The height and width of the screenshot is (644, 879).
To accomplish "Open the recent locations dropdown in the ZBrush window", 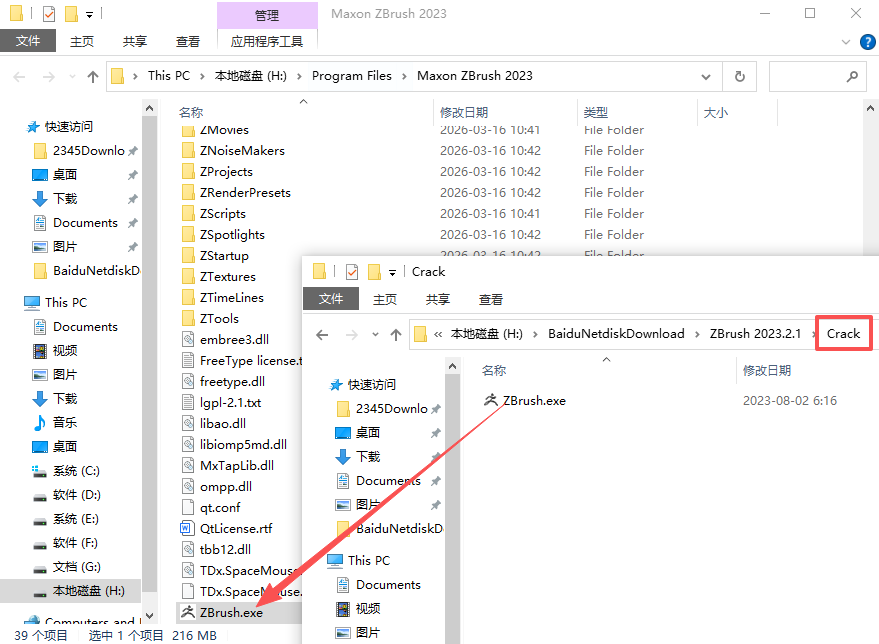I will coord(72,77).
